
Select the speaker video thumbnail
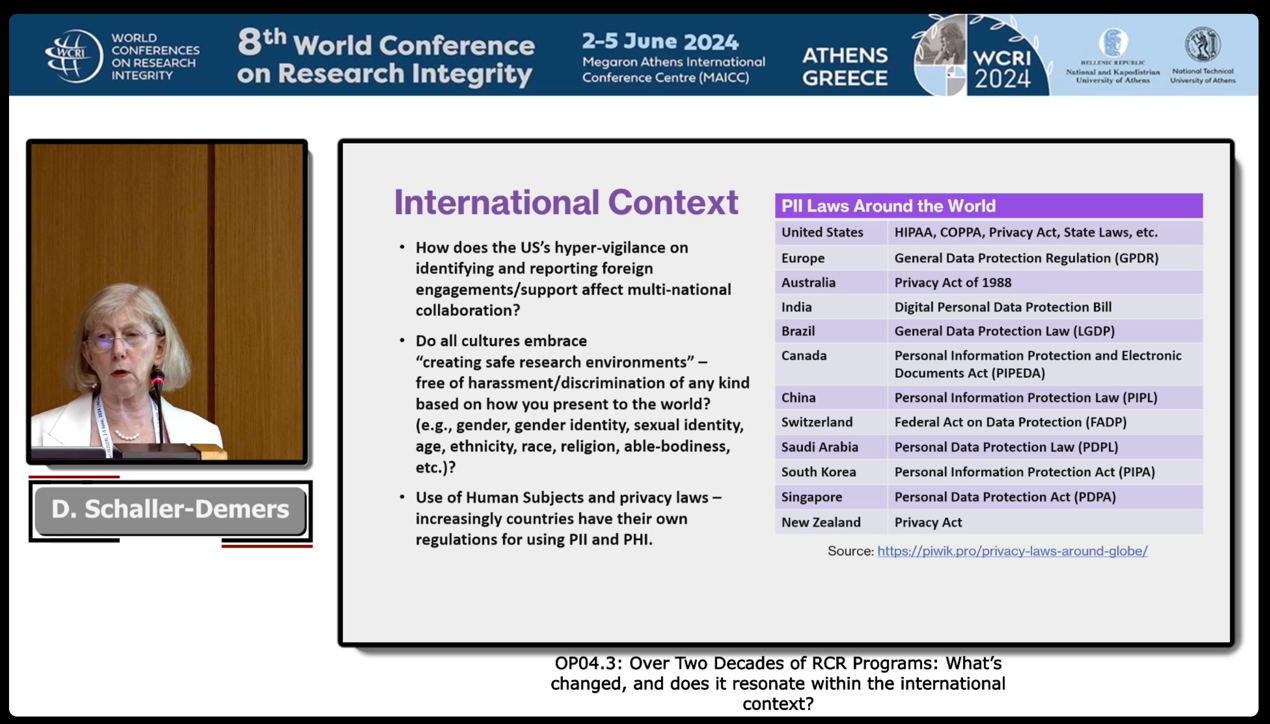[x=167, y=301]
